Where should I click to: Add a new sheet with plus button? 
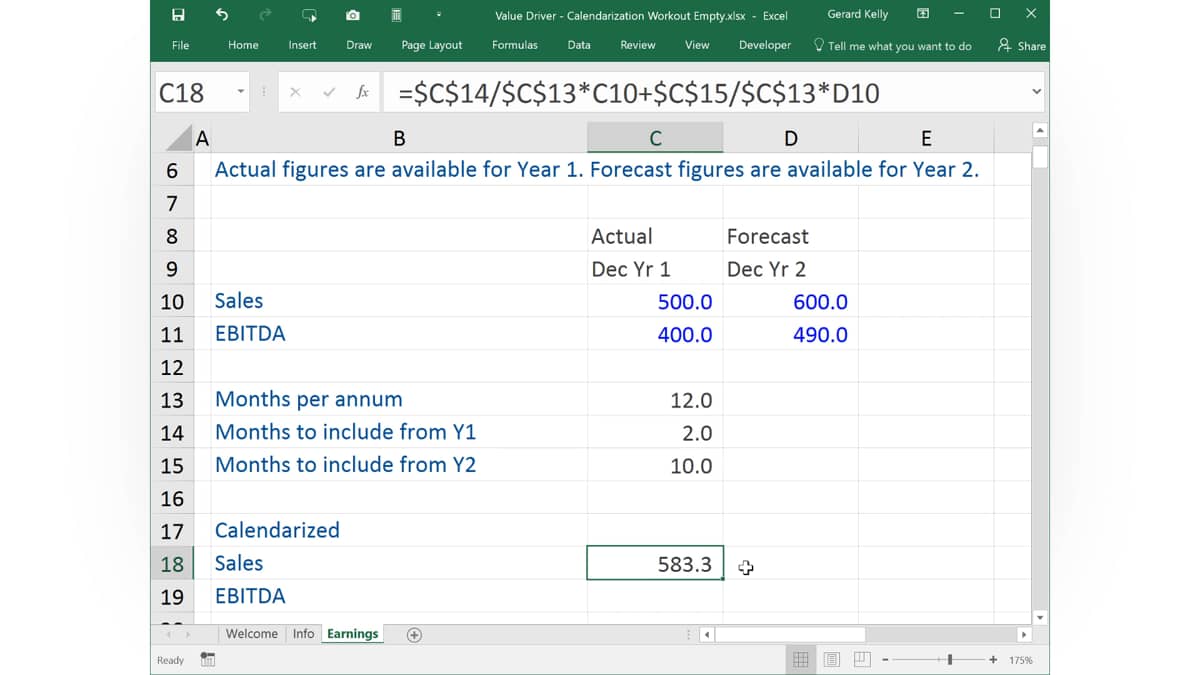414,634
